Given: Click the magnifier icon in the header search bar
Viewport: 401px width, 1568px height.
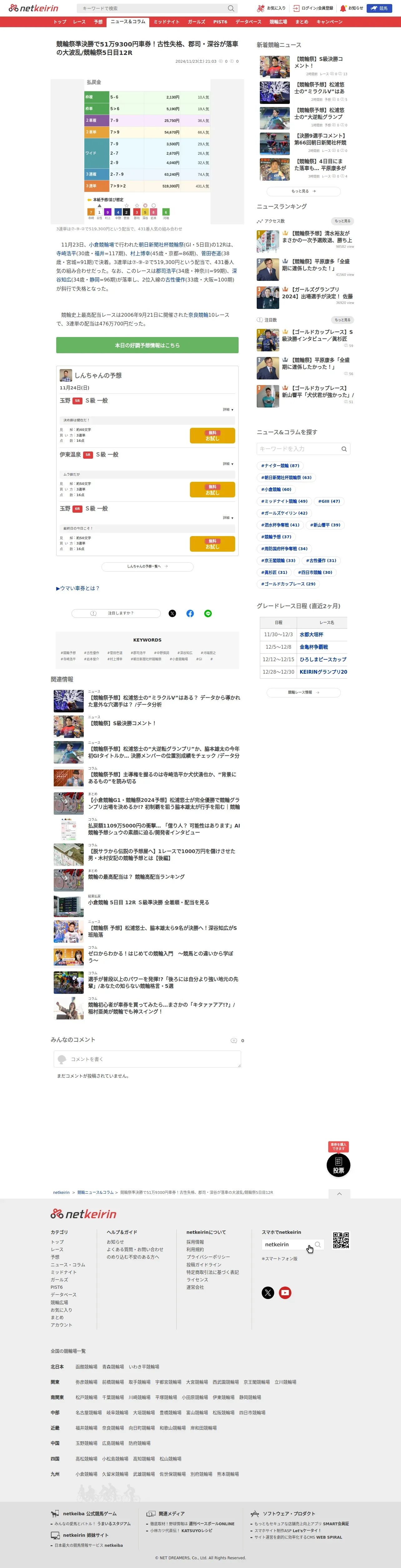Looking at the screenshot, I should tap(231, 8).
